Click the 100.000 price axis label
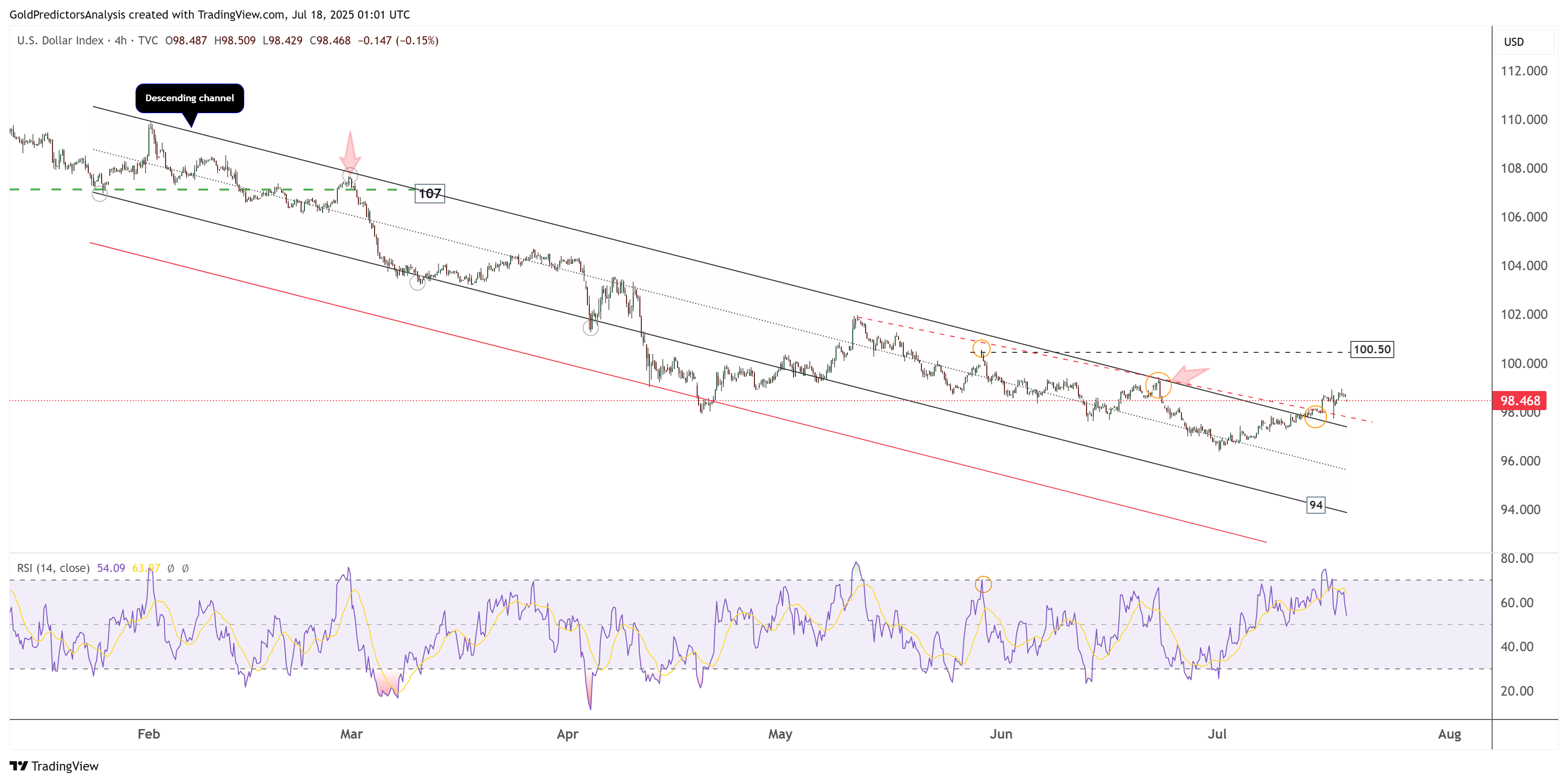The width and height of the screenshot is (1568, 783). [1524, 364]
